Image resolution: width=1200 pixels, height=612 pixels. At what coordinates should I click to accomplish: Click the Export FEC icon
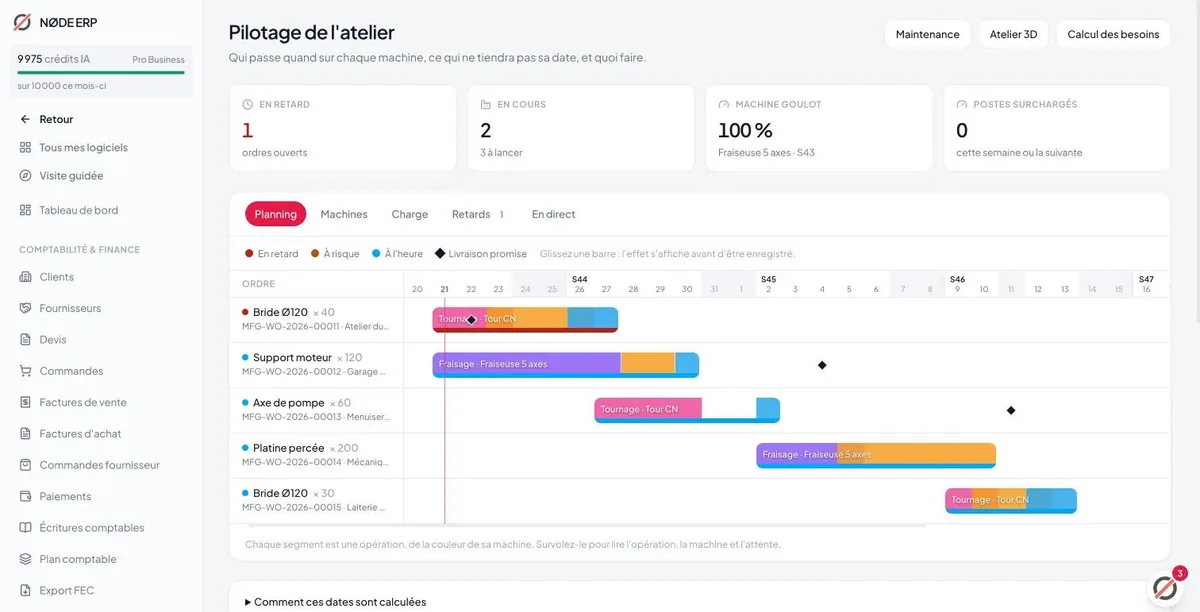(25, 590)
